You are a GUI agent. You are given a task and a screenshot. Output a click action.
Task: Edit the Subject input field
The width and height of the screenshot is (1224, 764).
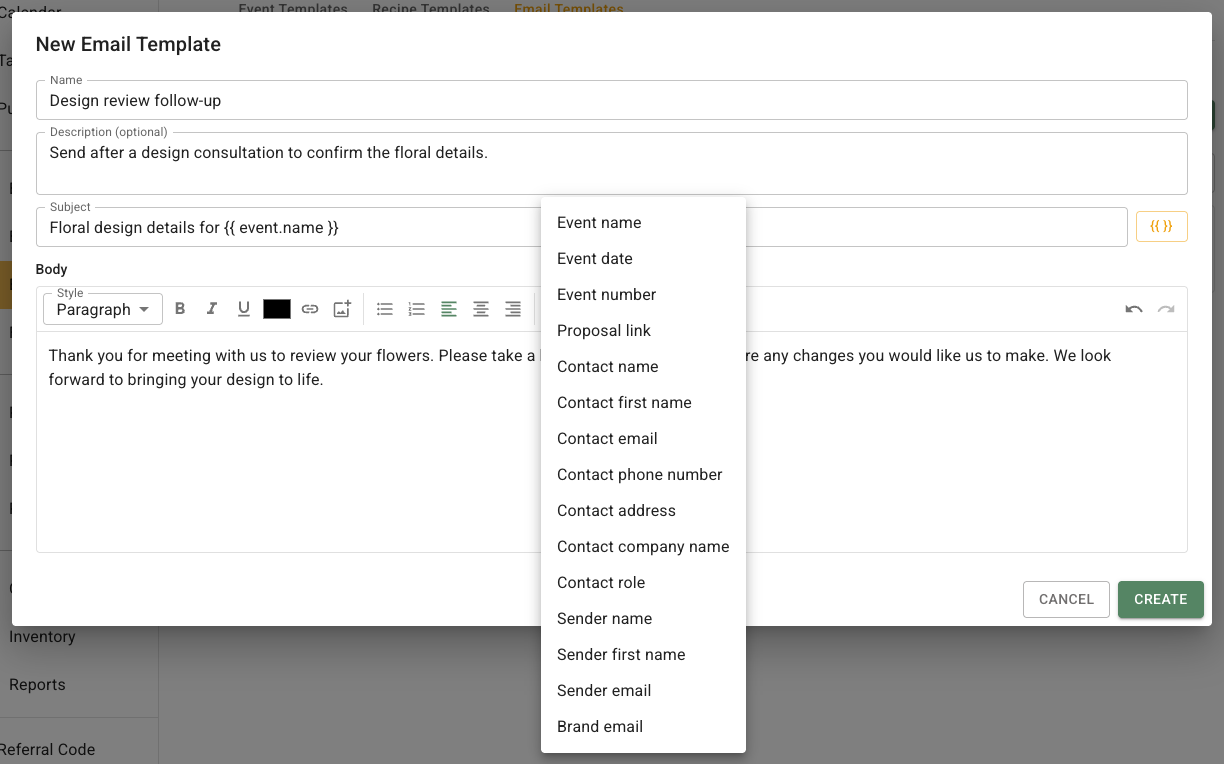coord(582,227)
